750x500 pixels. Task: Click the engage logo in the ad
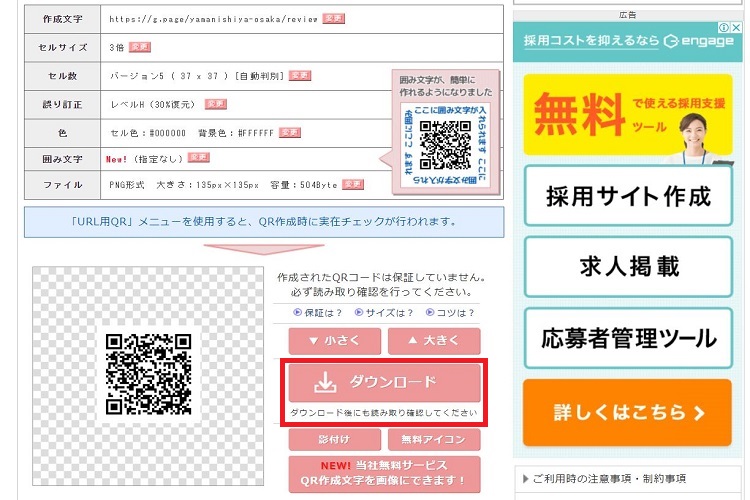click(699, 41)
